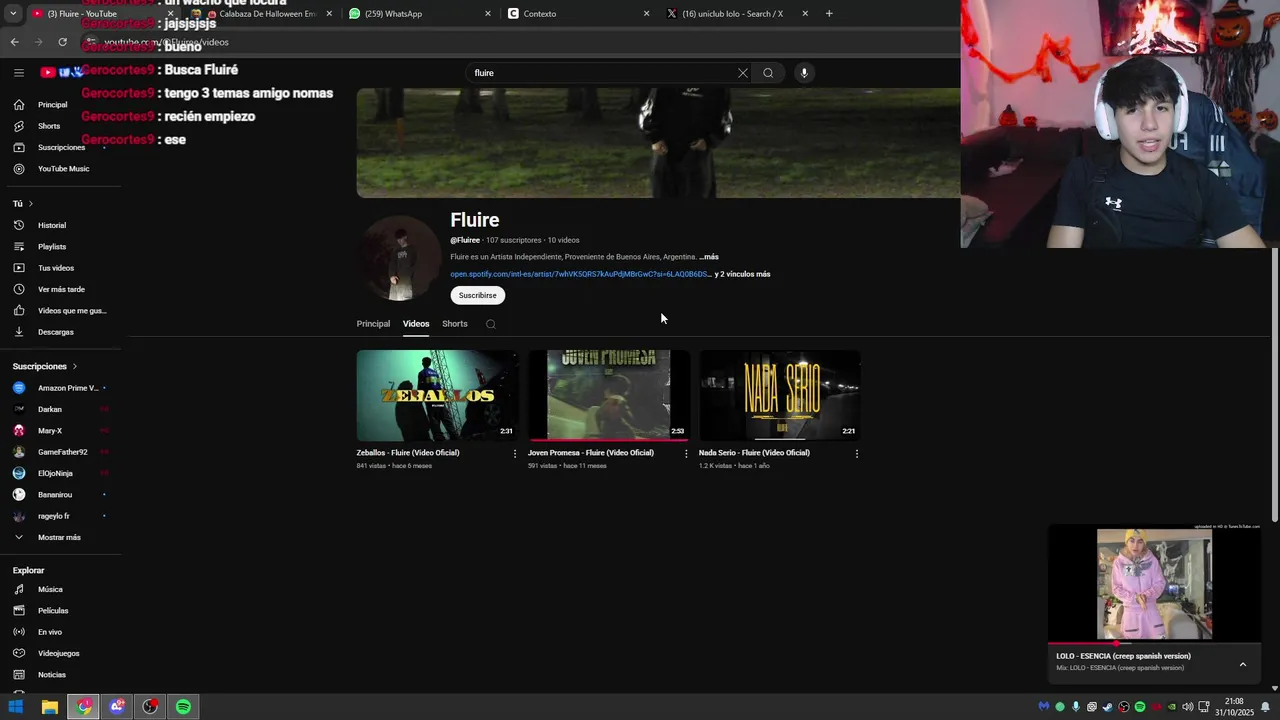1280x720 pixels.
Task: Play the Joven Promesa video thumbnail
Action: tap(608, 395)
